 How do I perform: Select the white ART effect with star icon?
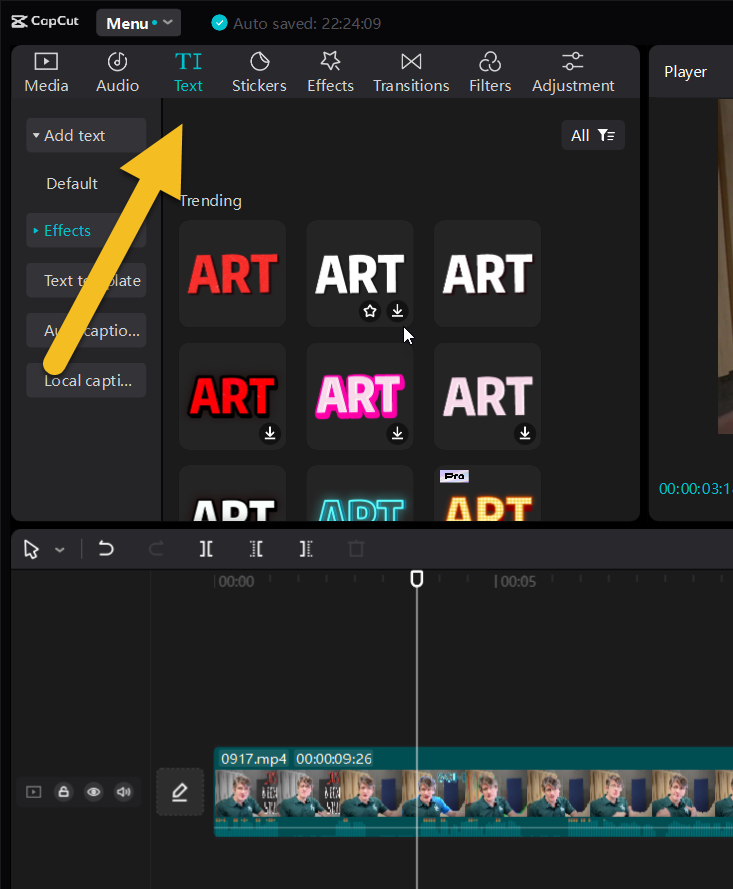coord(360,274)
